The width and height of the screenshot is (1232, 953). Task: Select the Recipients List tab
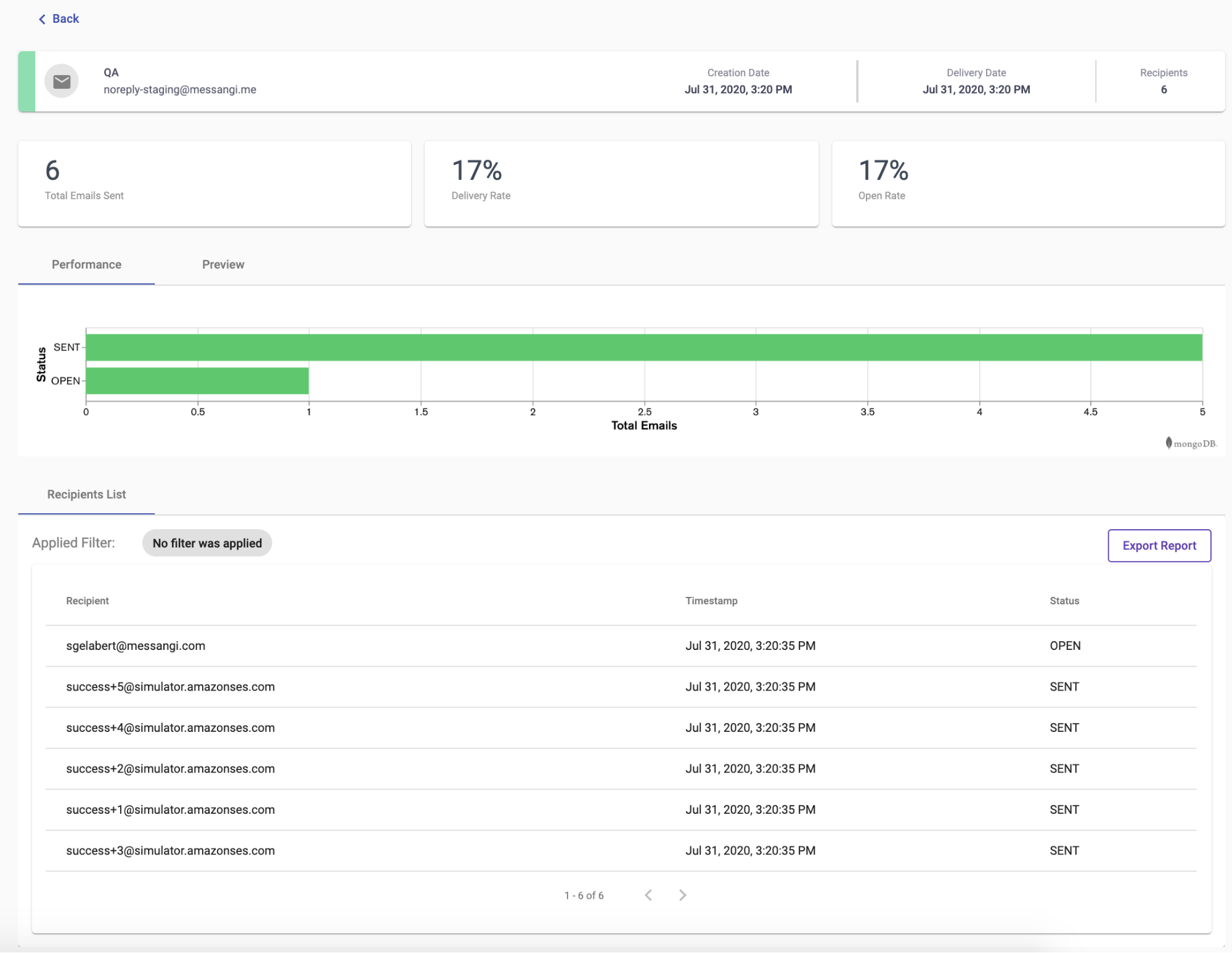(86, 494)
